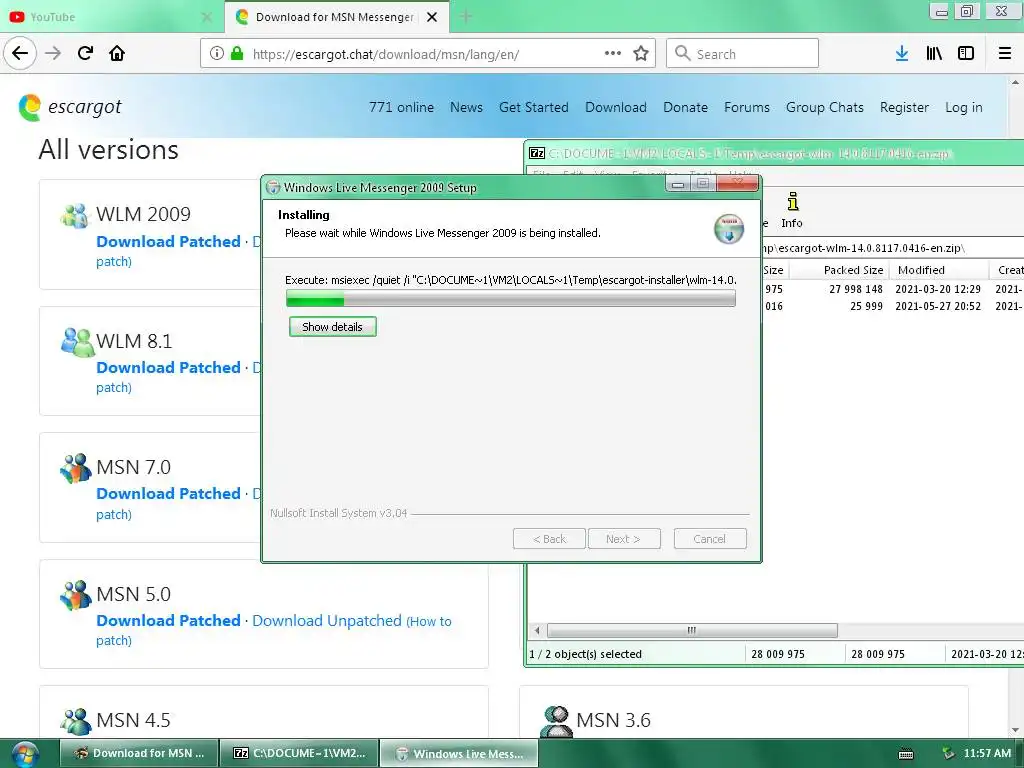
Task: Open the Forums nav link
Action: click(746, 107)
